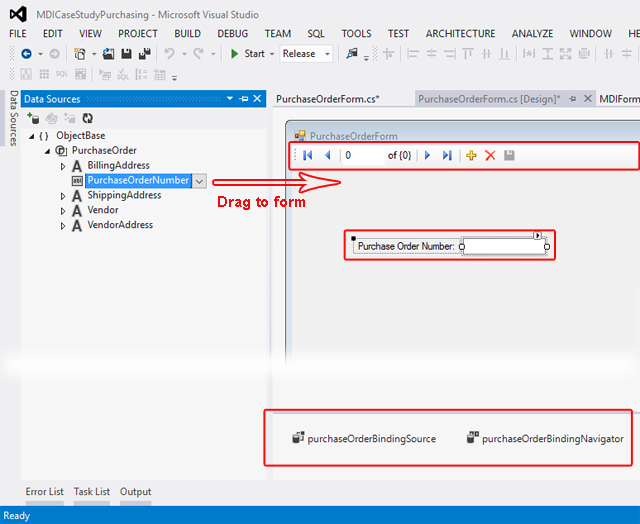Undo the last action

[x=169, y=53]
